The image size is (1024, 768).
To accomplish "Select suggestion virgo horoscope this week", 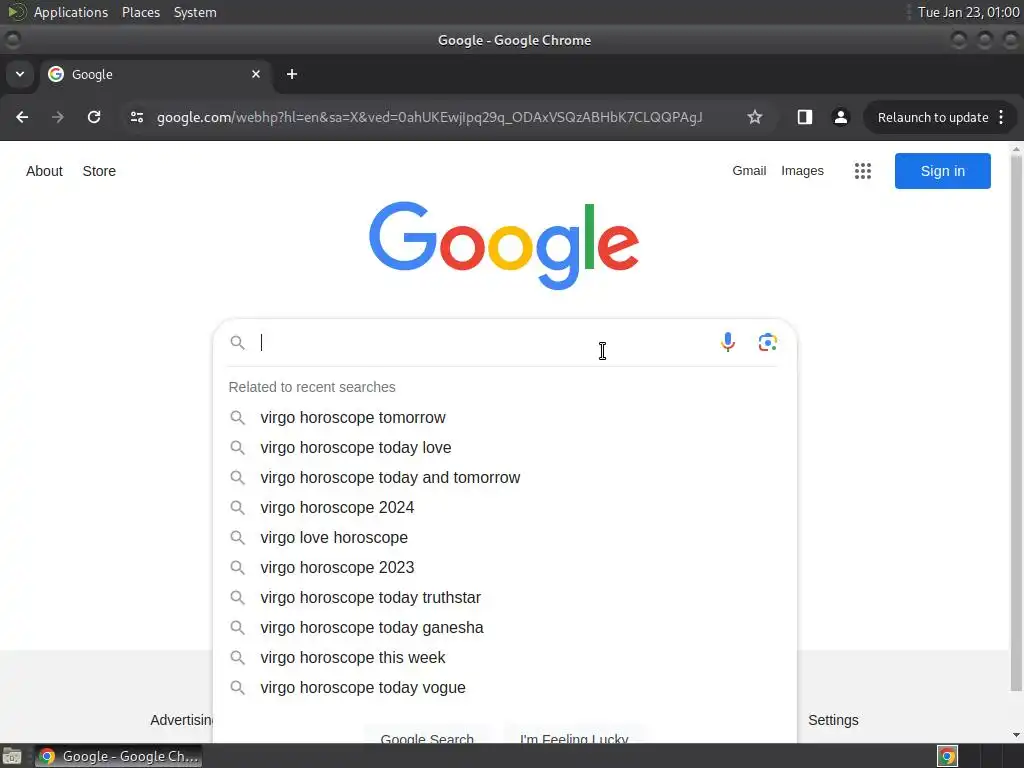I will coord(504,658).
